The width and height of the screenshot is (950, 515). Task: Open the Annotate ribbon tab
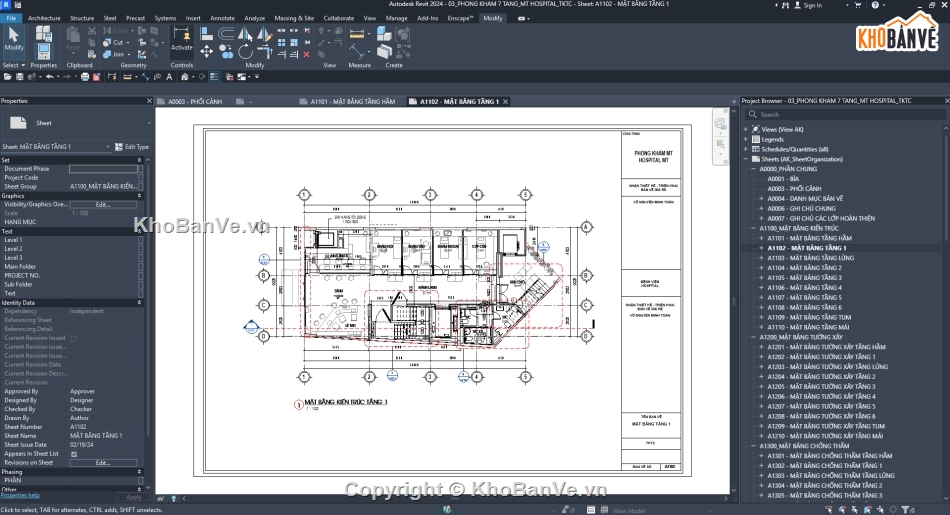click(x=222, y=18)
